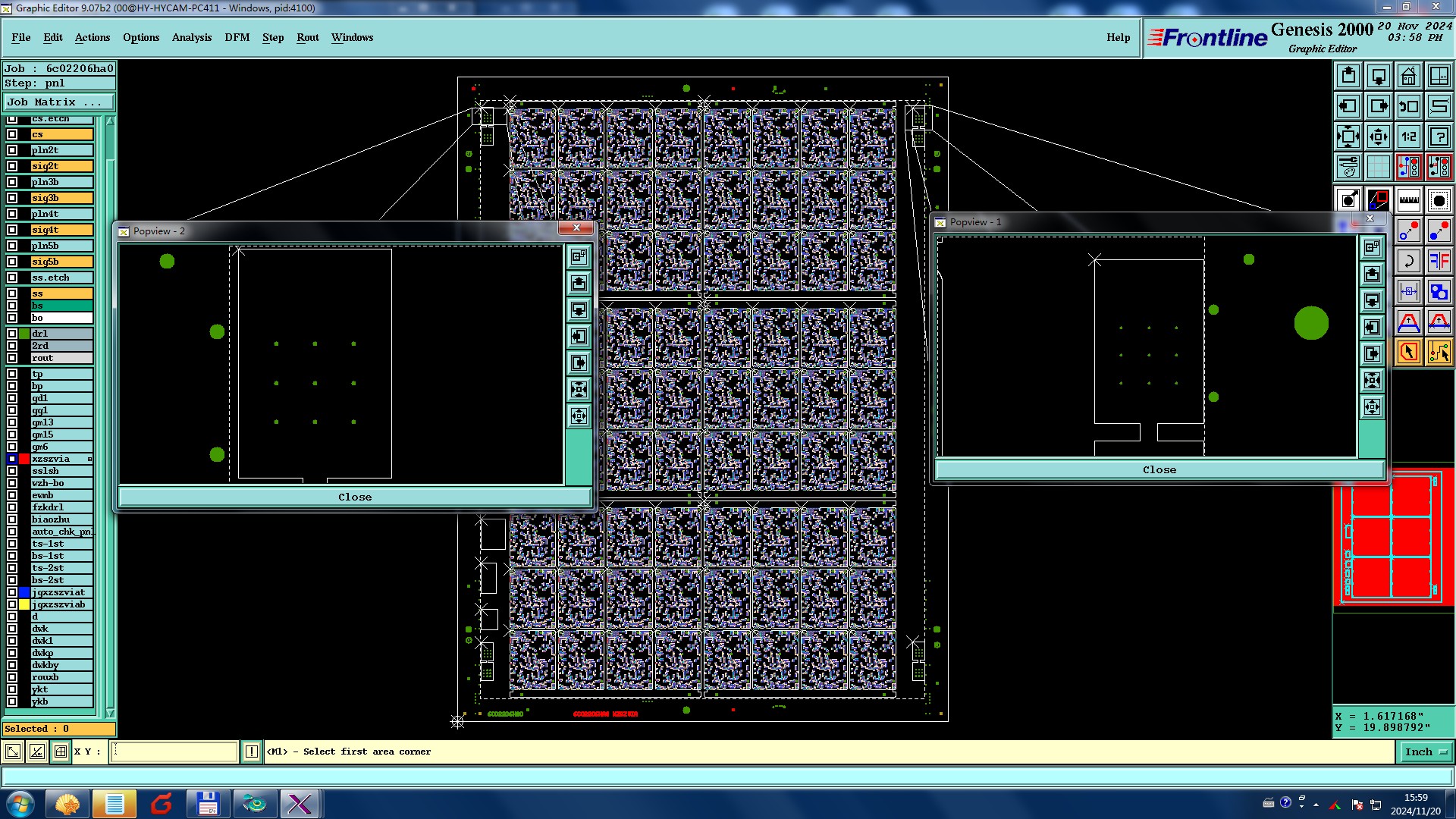Click Close button in Popview 2

click(354, 497)
